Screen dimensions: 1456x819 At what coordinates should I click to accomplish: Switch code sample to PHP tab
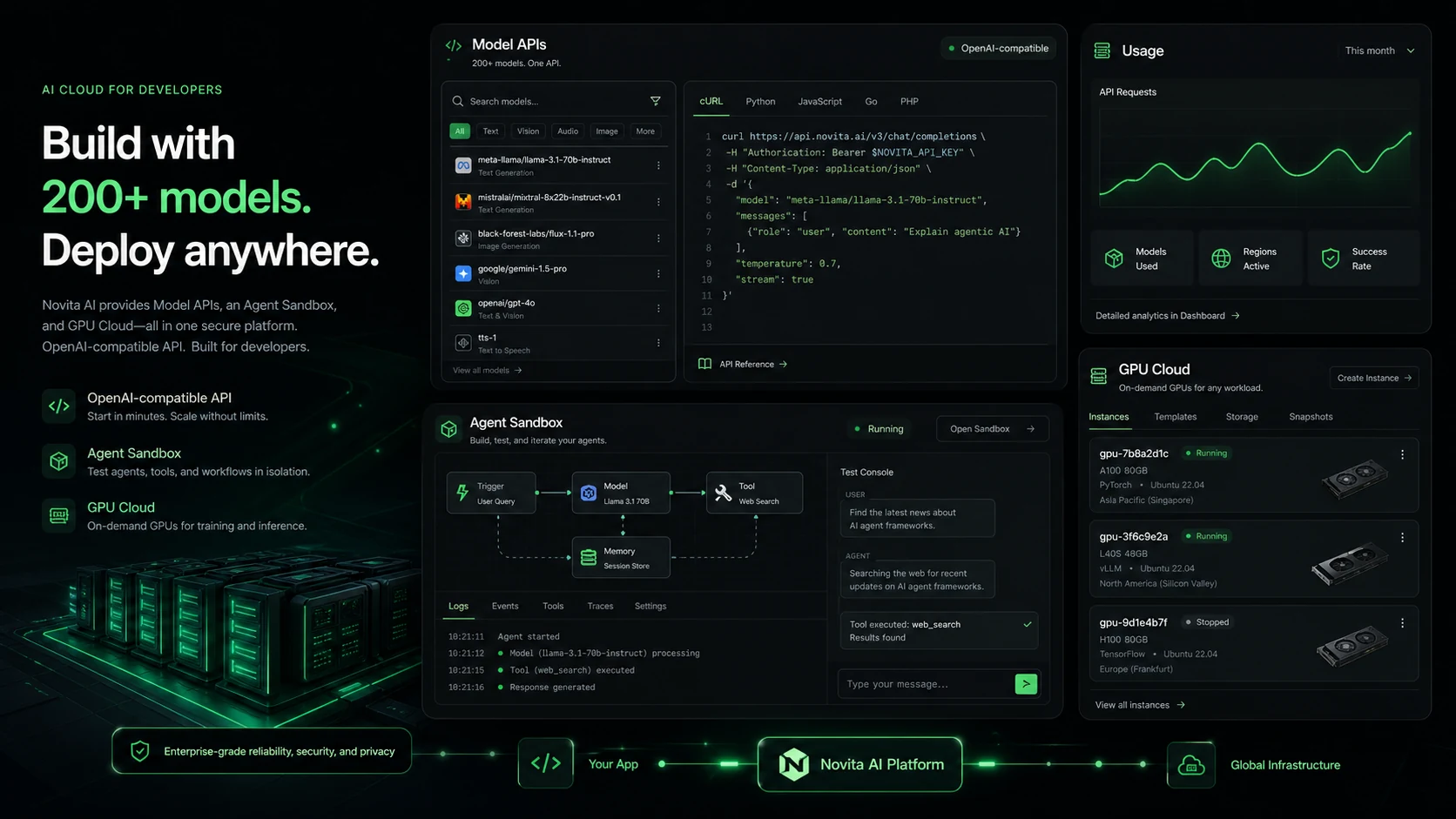pos(909,102)
